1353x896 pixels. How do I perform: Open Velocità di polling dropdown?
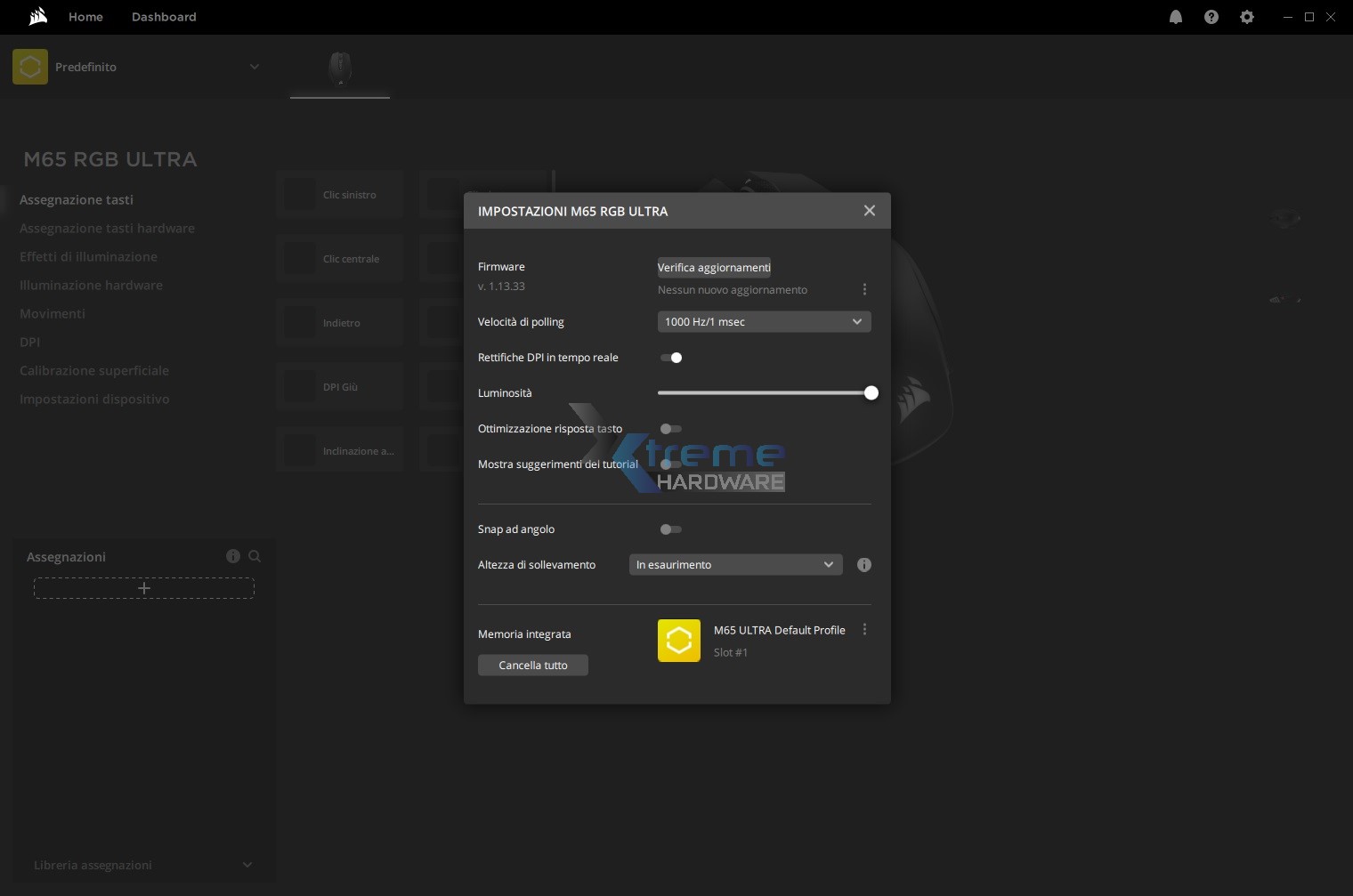click(764, 322)
